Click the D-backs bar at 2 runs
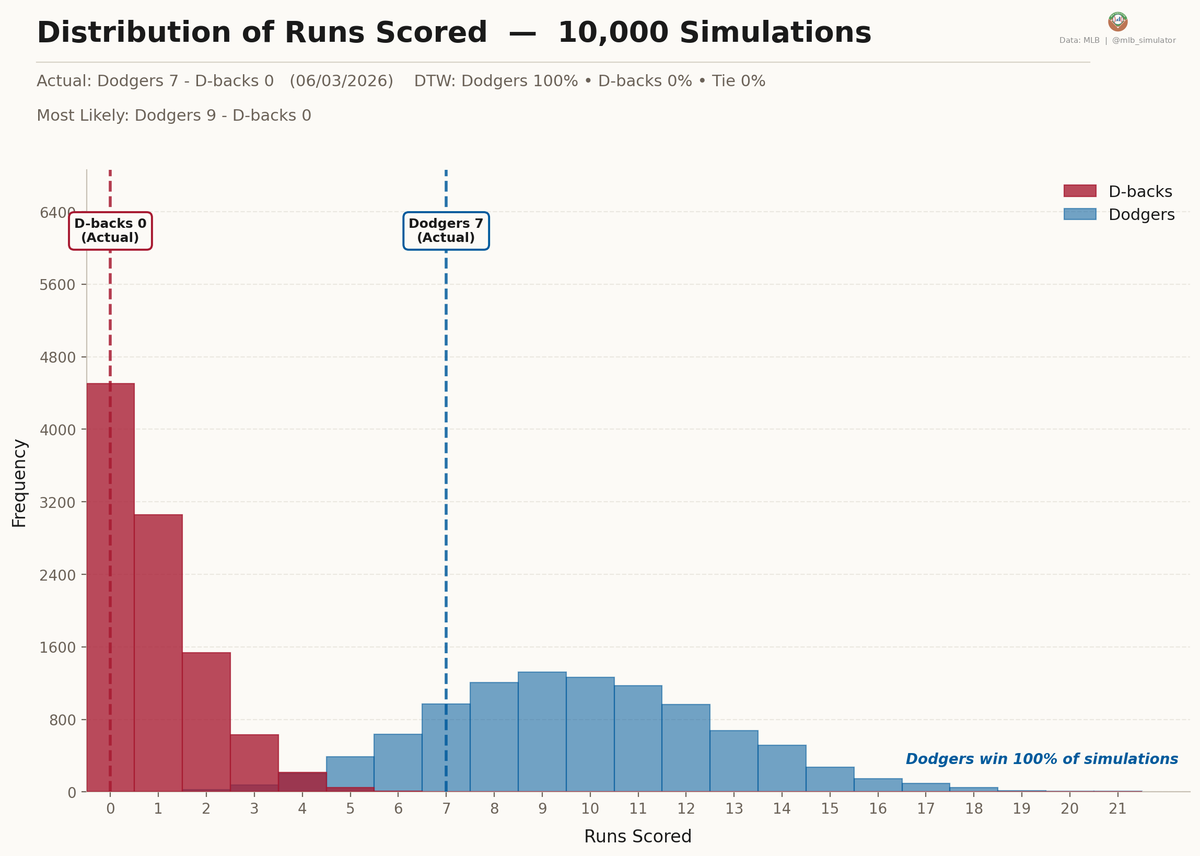Screen dimensions: 1200x856 click(x=206, y=722)
